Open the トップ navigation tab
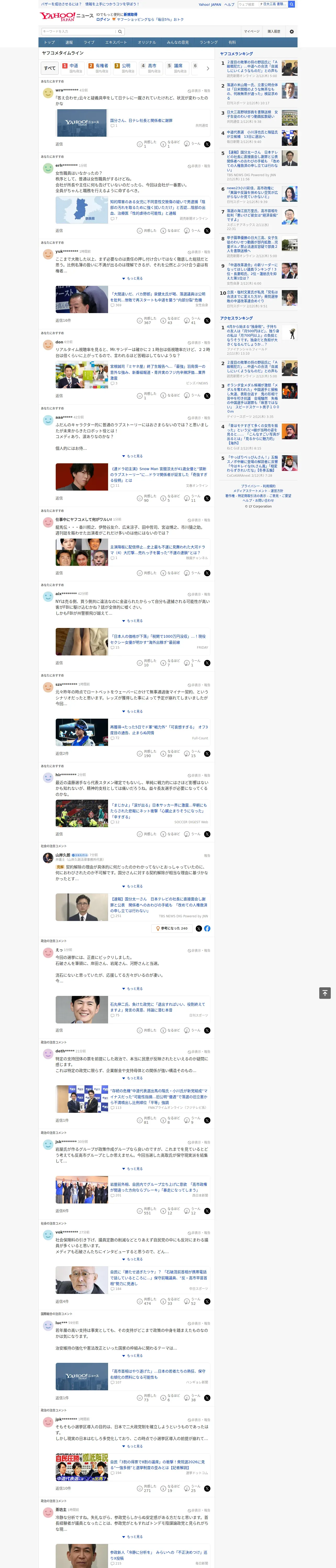Image resolution: width=336 pixels, height=1568 pixels. tap(49, 43)
